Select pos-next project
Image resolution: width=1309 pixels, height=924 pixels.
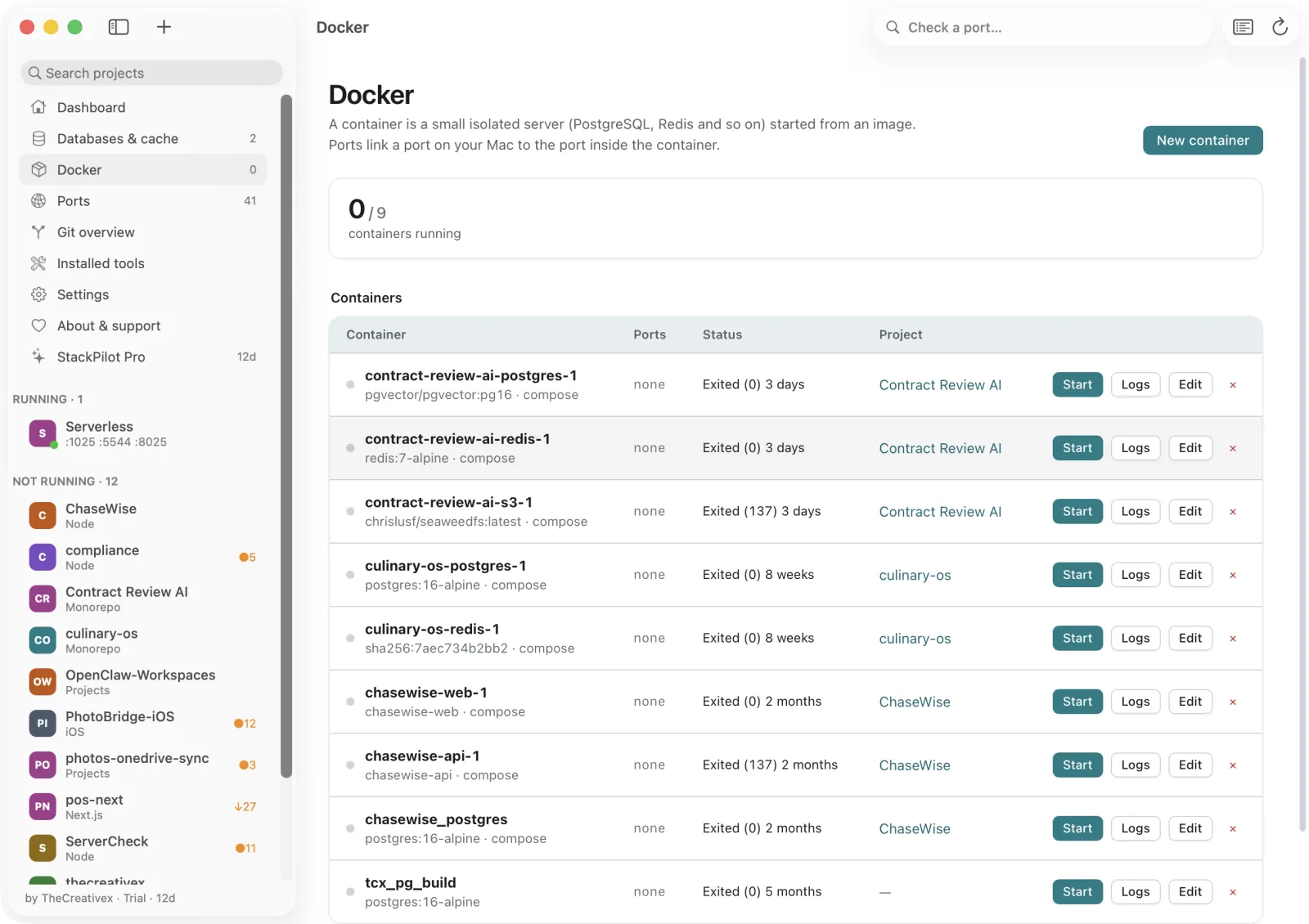(143, 806)
